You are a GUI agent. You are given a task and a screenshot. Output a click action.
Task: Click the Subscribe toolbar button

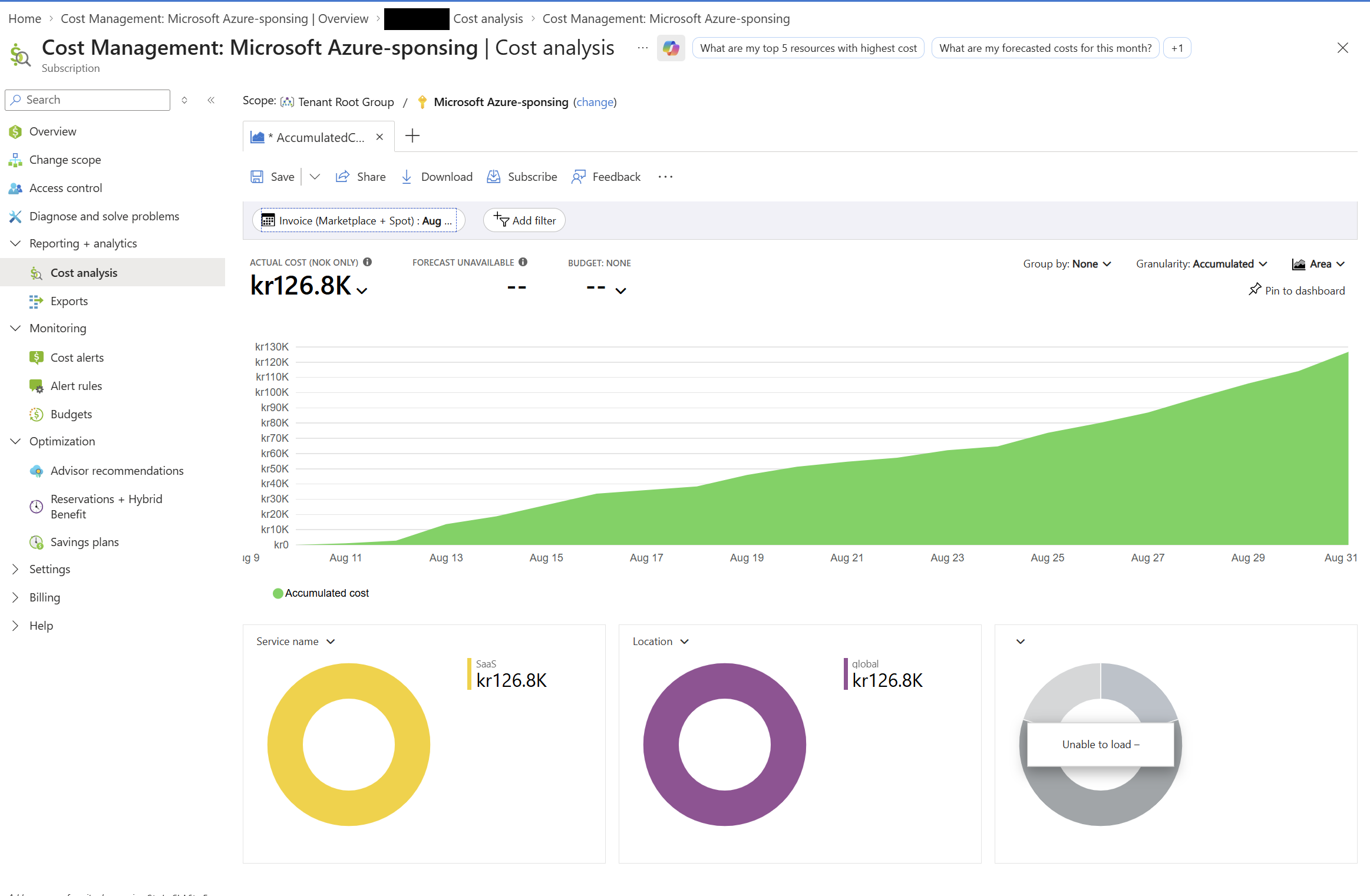522,177
